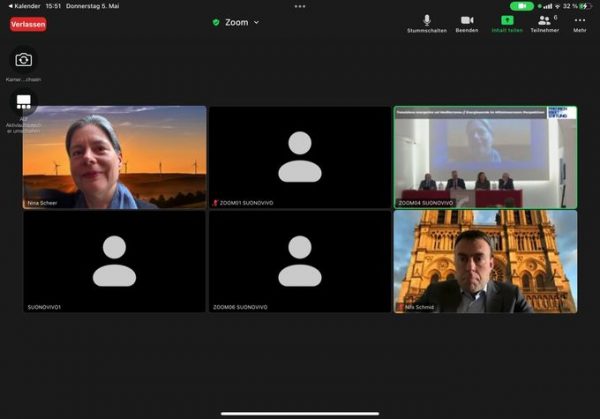Share content via Inhalt teilen

coord(507,24)
